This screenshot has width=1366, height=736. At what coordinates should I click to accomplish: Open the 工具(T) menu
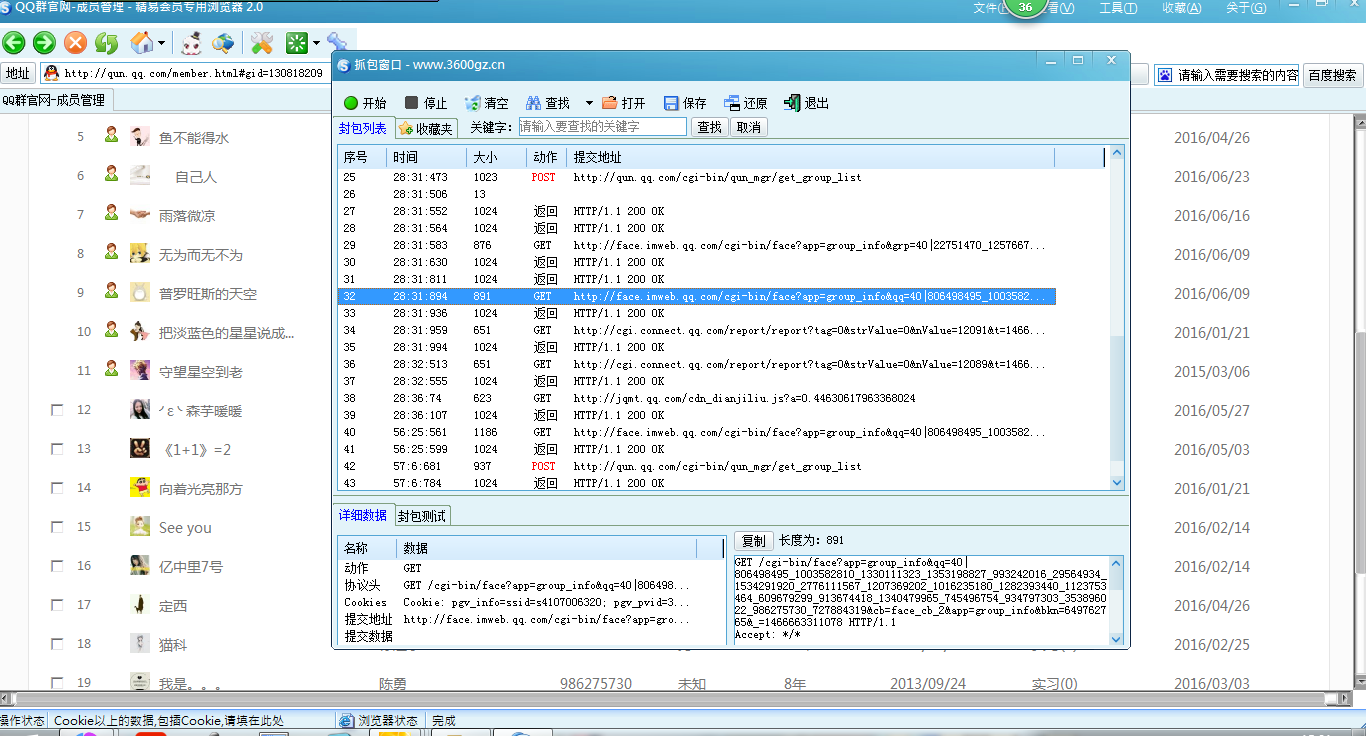click(x=1118, y=8)
